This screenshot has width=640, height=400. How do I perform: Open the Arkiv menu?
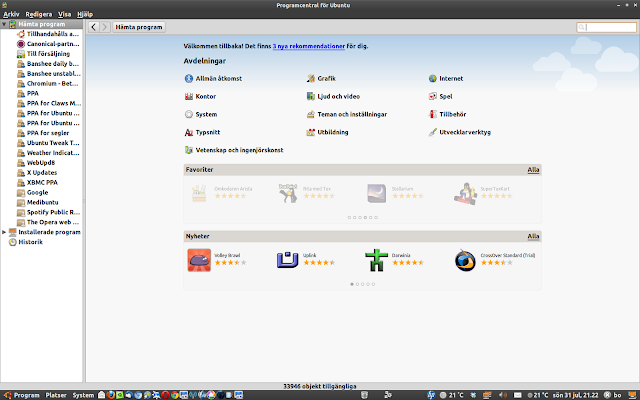11,14
